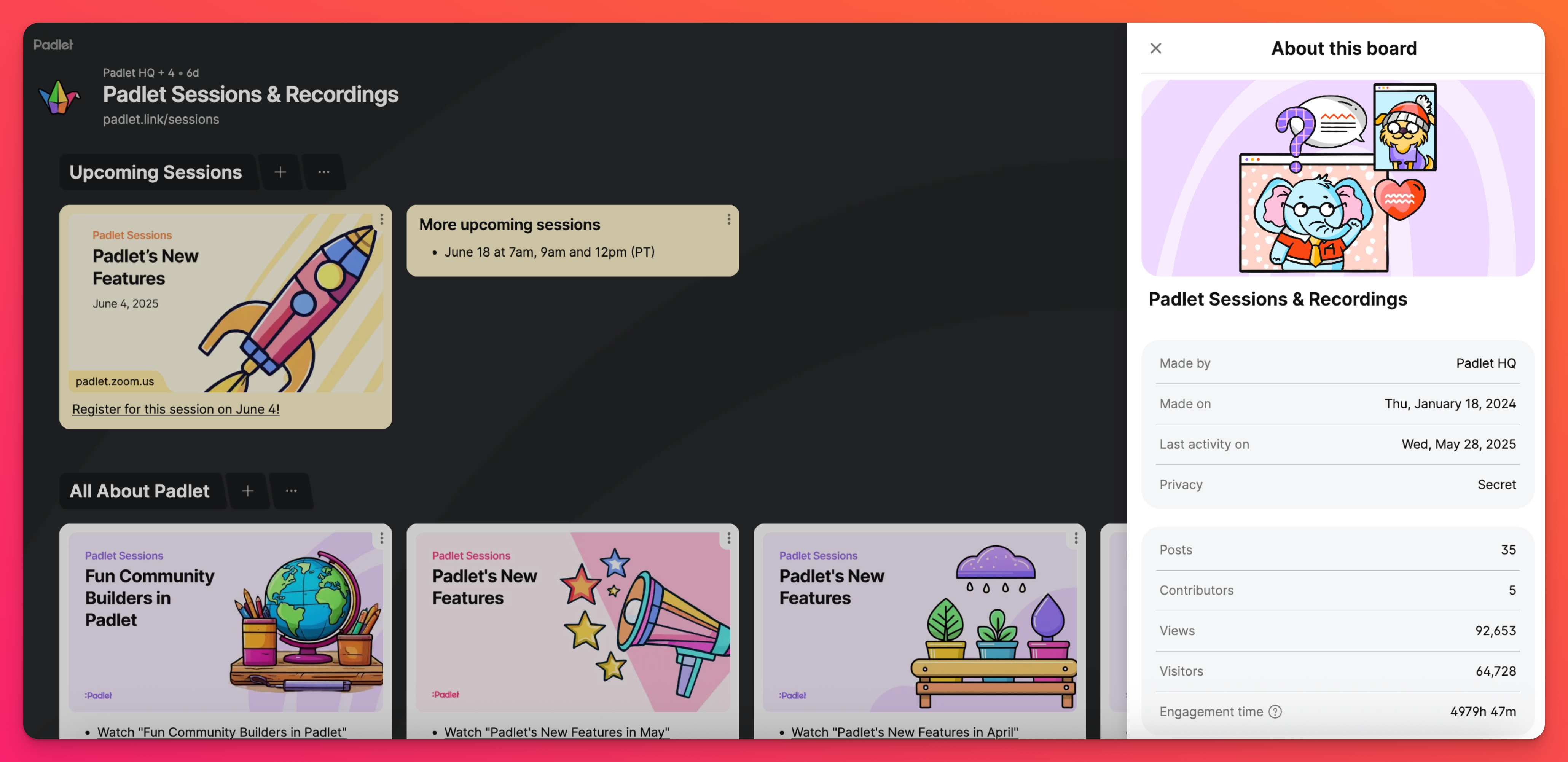The image size is (1568, 762).
Task: Select the All About Padlet section title
Action: 139,491
